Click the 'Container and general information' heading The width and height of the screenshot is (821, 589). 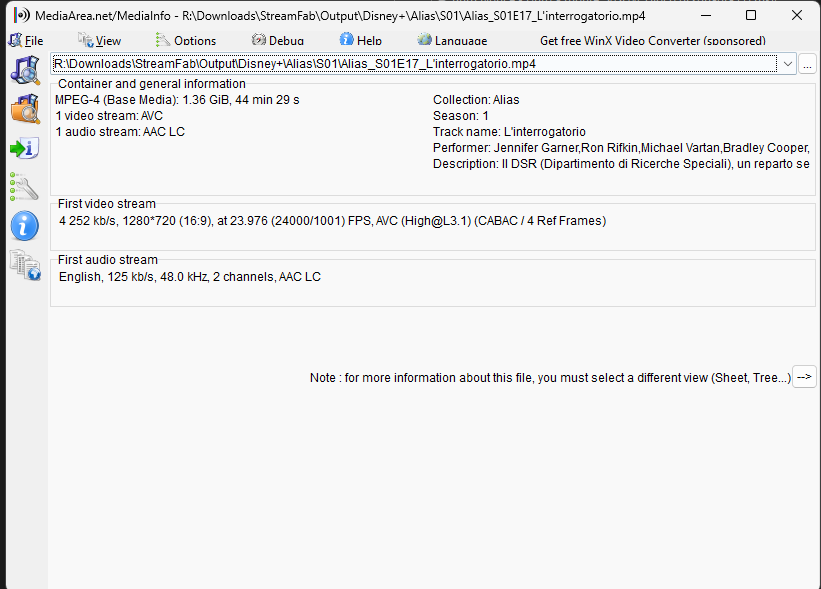coord(151,84)
